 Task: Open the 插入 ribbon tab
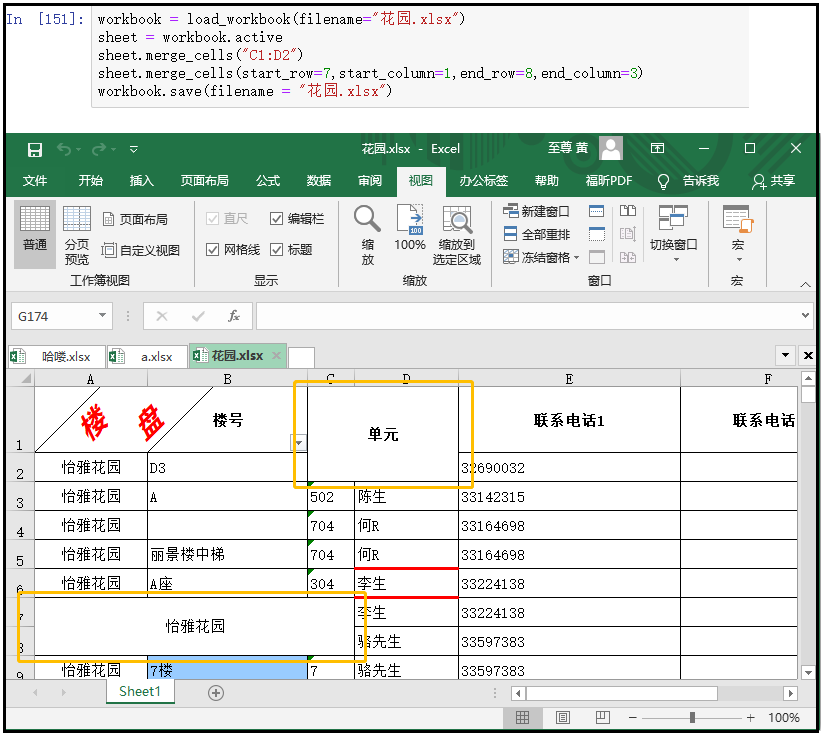142,181
